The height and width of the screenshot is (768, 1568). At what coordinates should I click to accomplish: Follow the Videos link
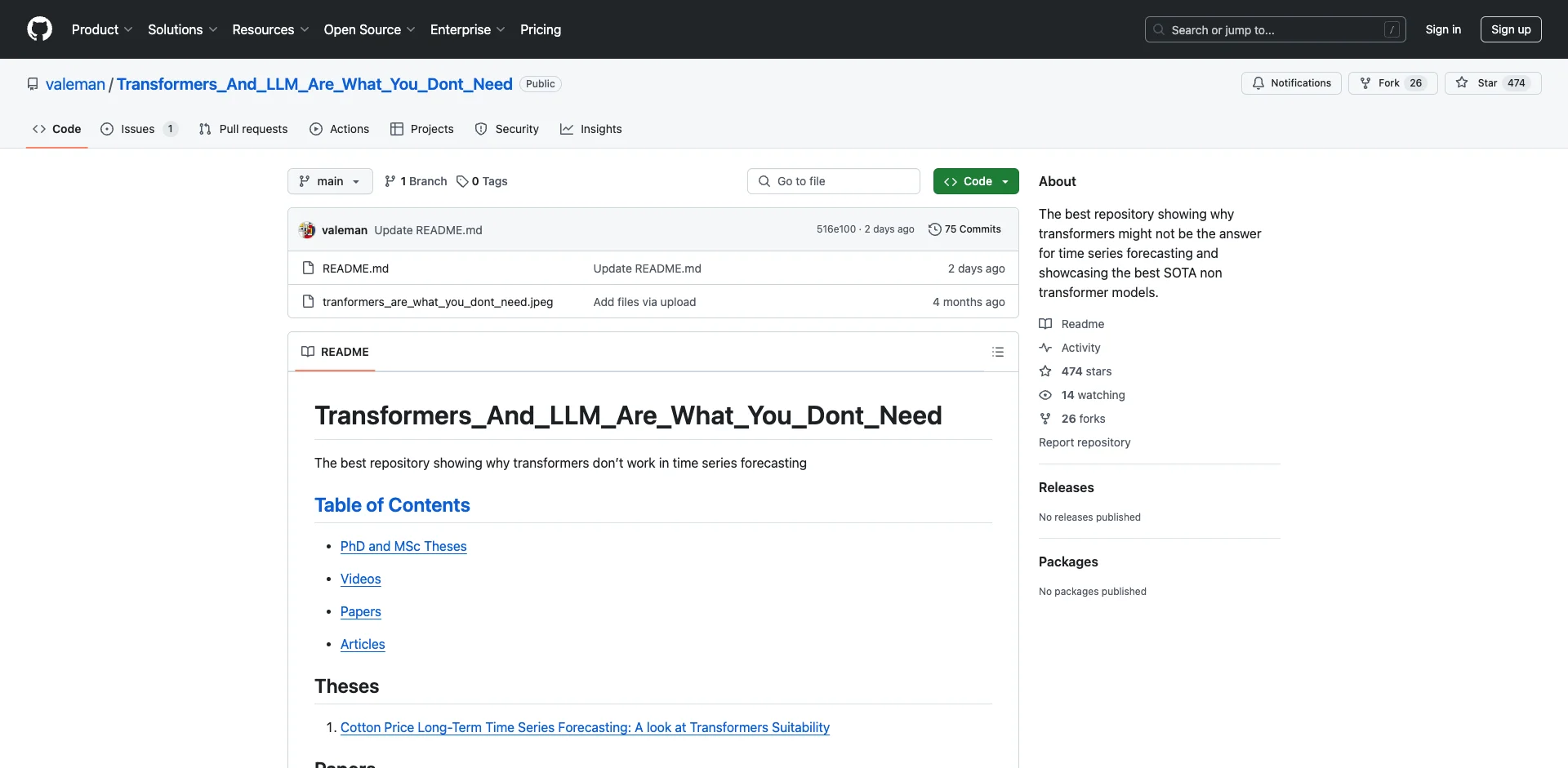(360, 579)
